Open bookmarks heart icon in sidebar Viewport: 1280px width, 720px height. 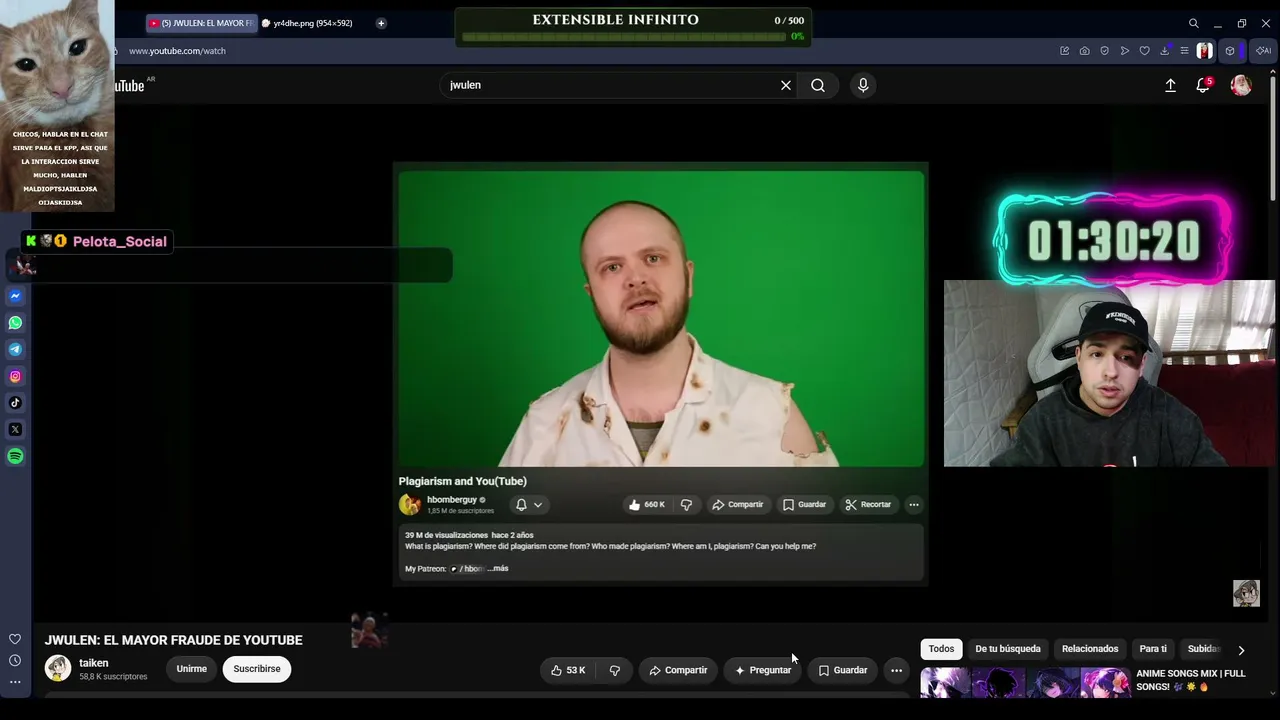point(15,639)
